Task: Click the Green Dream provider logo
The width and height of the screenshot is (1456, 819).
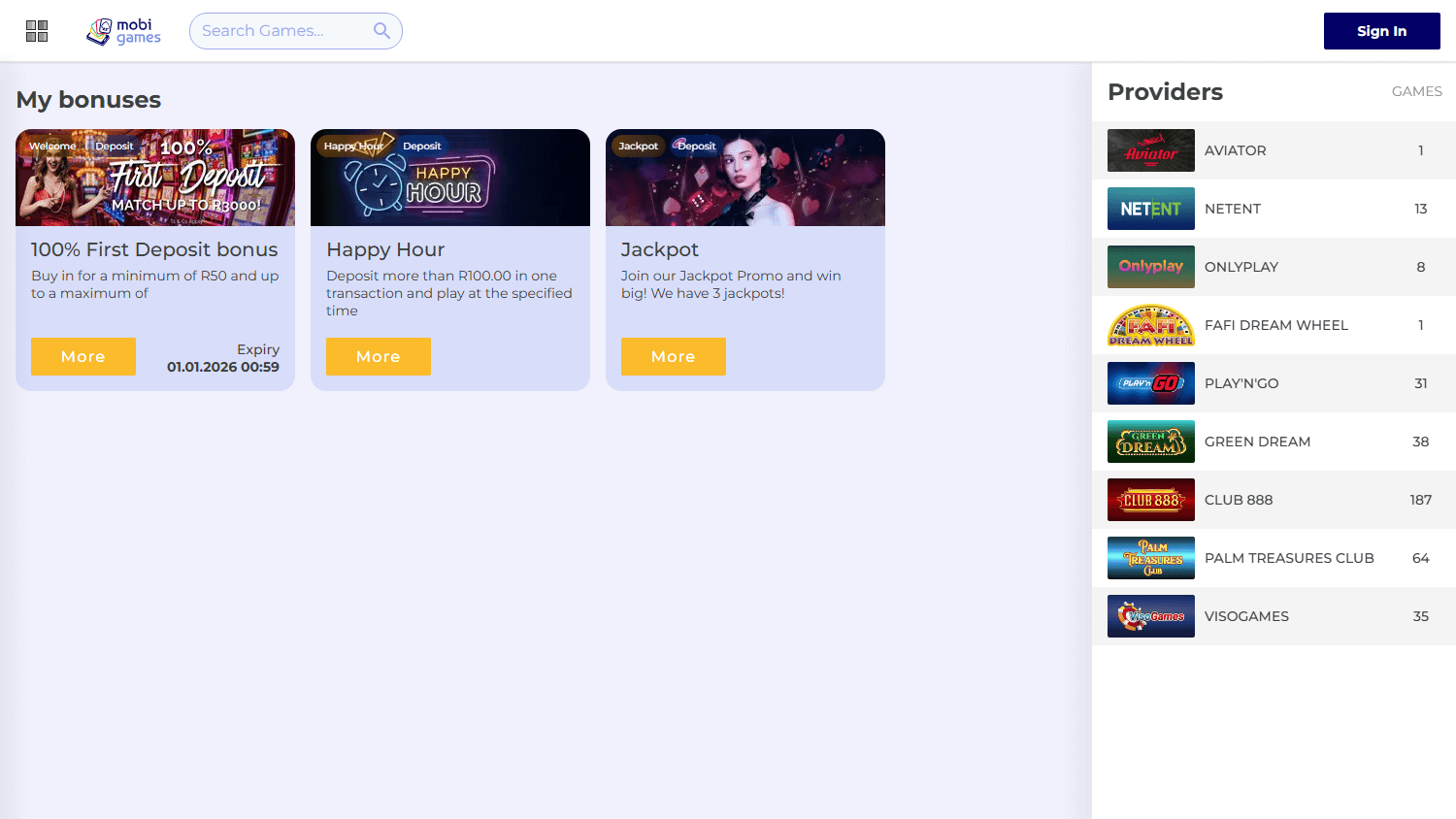Action: pos(1151,442)
